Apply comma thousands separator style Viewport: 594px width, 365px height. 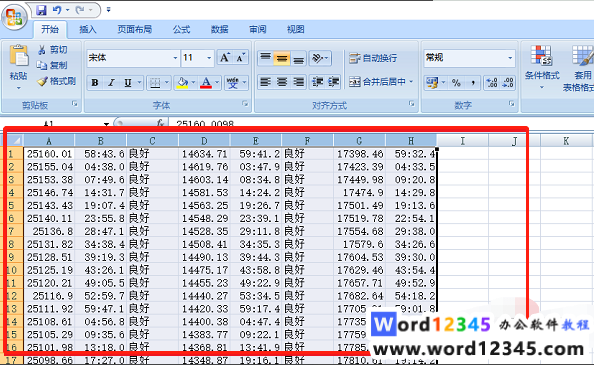(x=473, y=83)
